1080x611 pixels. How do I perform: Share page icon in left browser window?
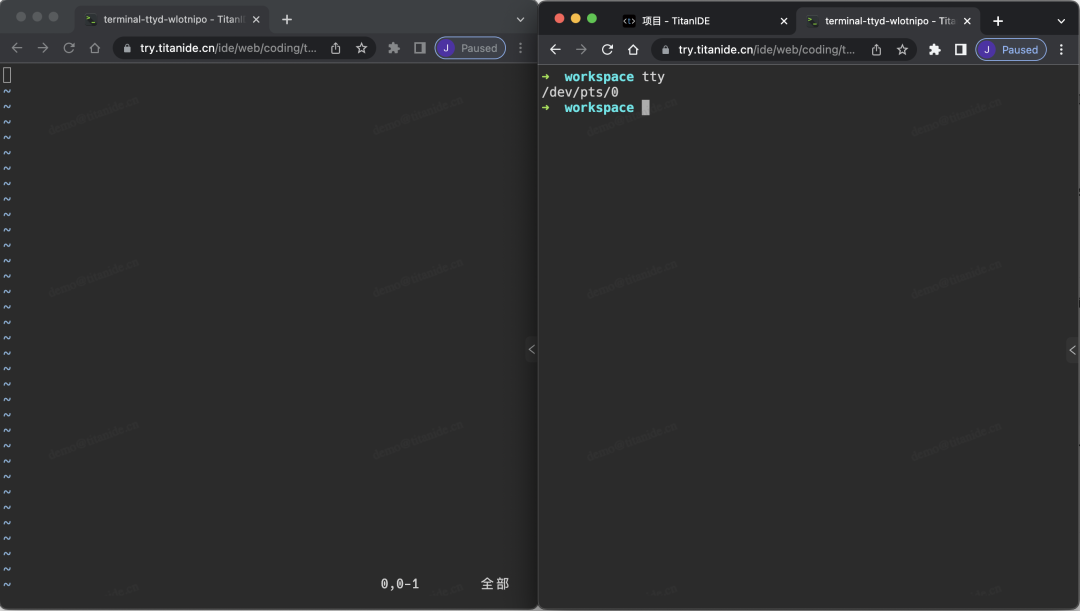pyautogui.click(x=335, y=48)
